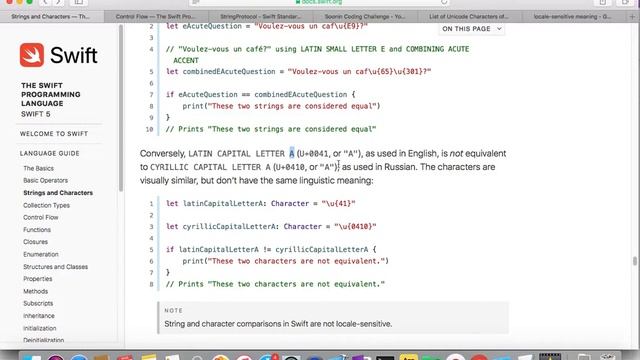
Task: Expand the ON THIS PAGE dropdown
Action: click(472, 29)
